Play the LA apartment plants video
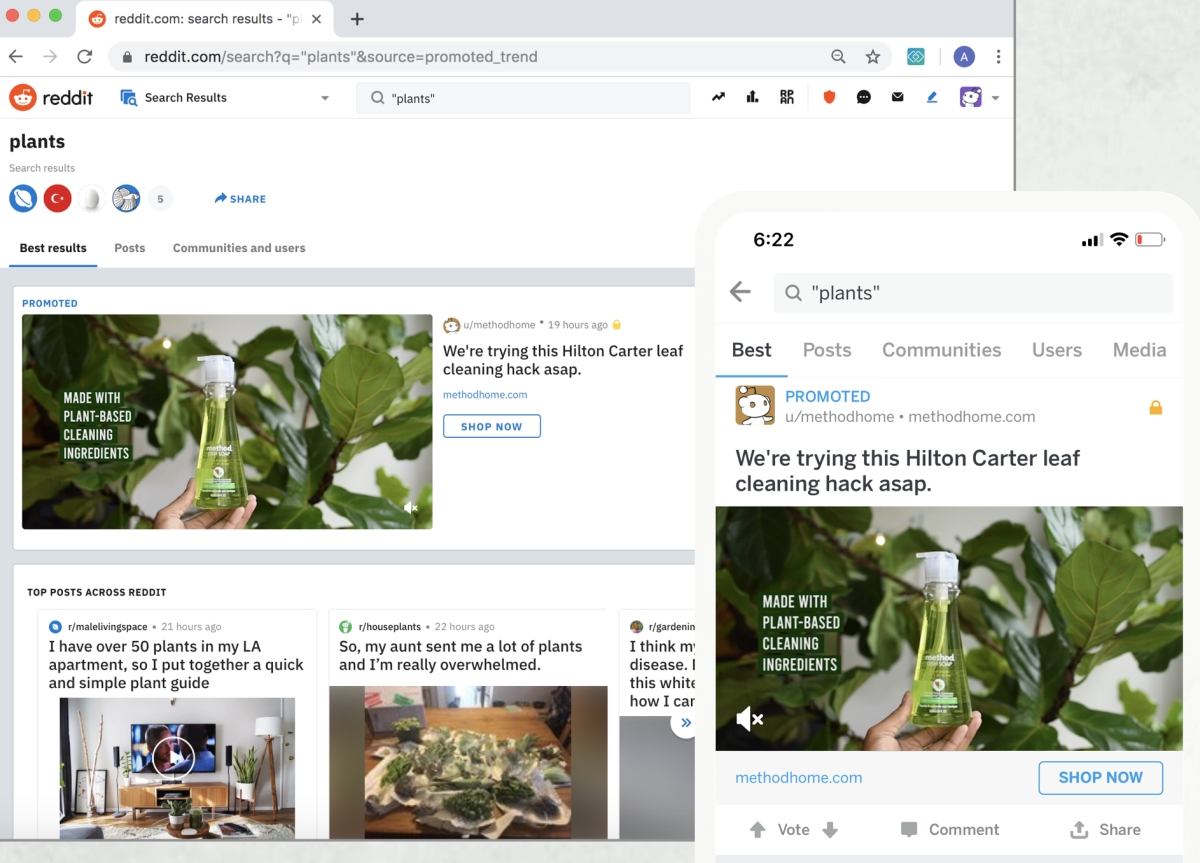 point(174,756)
